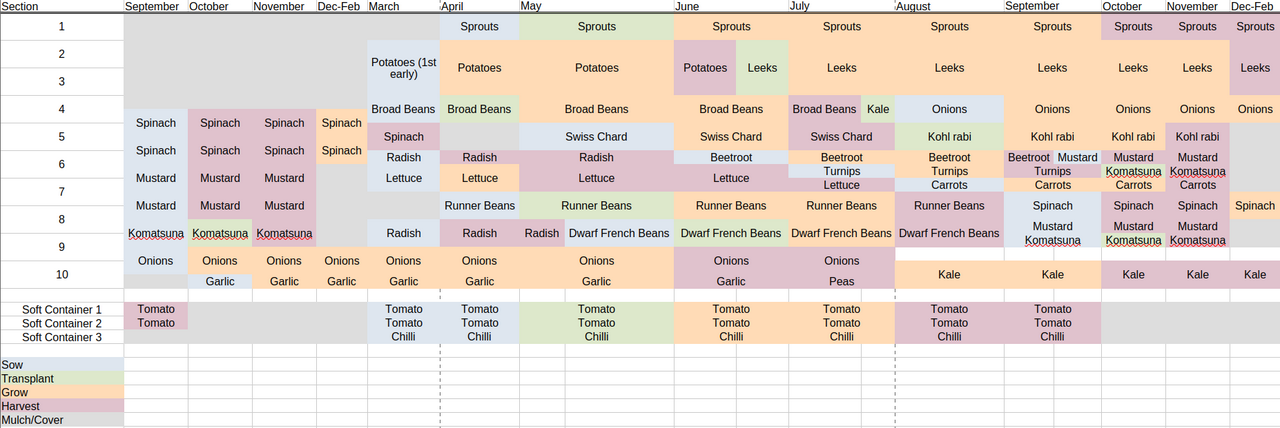
Task: Click the green Kale cell in July
Action: (x=877, y=109)
